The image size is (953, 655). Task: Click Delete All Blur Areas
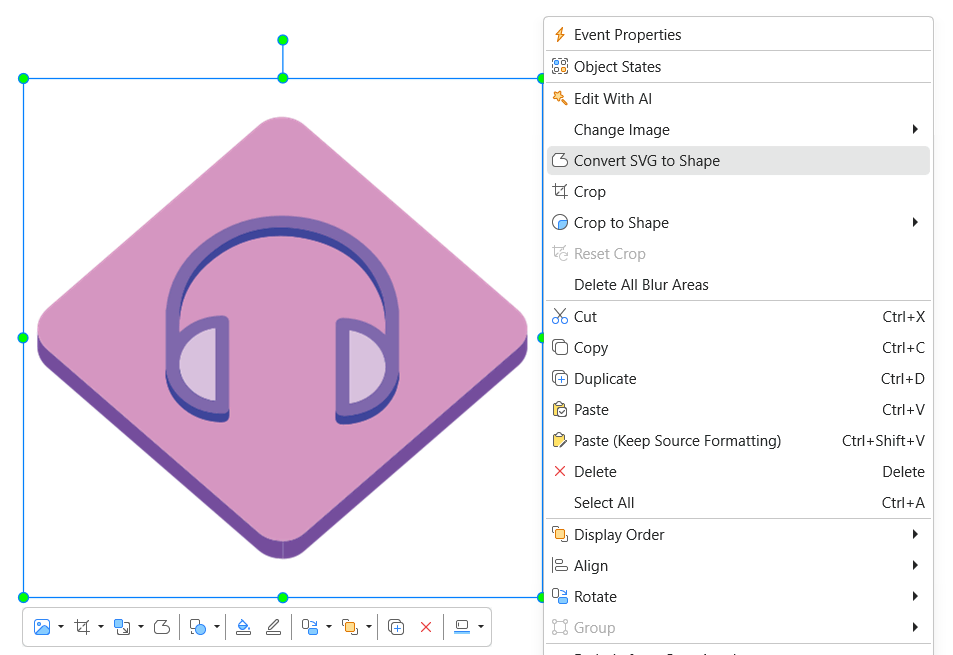click(x=738, y=284)
